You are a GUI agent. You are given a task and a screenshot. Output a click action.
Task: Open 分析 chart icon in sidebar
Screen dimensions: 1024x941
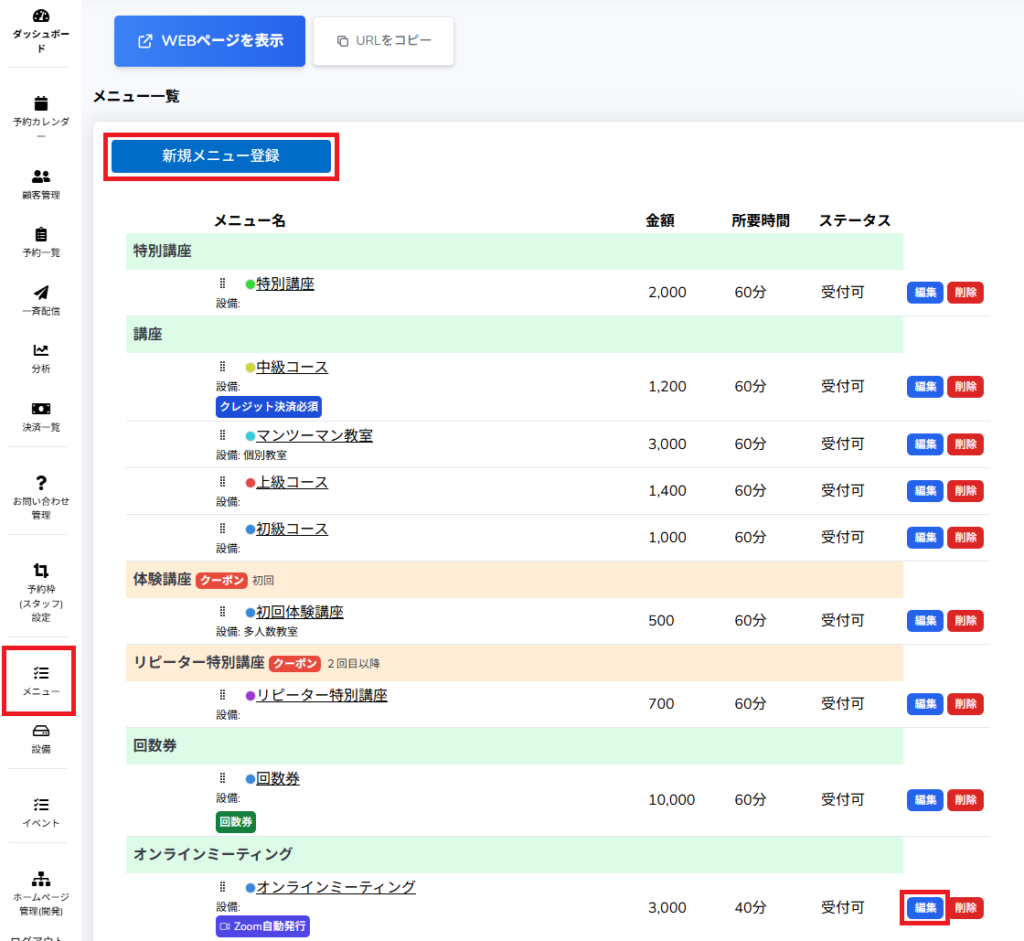pyautogui.click(x=41, y=351)
